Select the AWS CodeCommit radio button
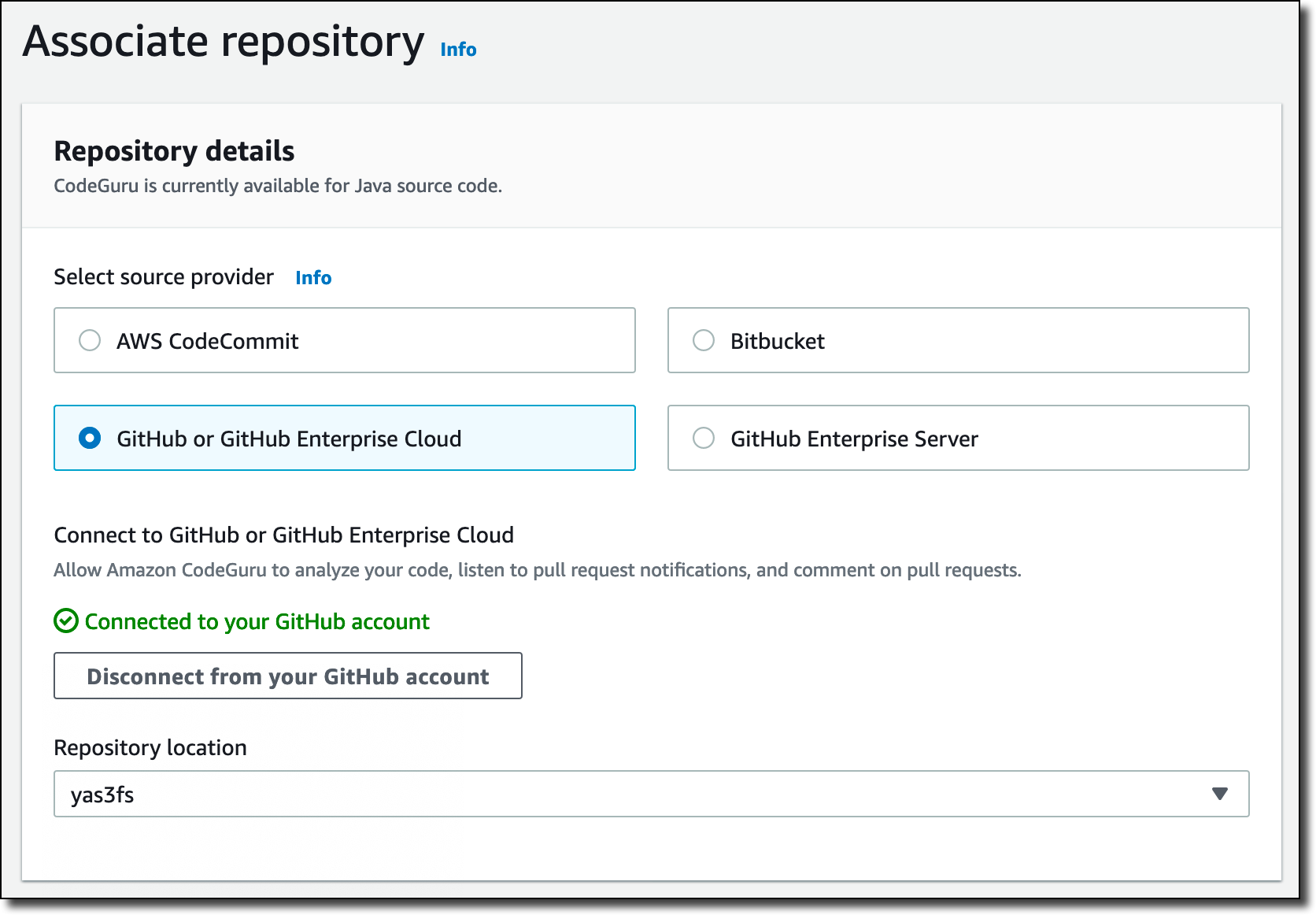This screenshot has height=915, width=1316. coord(90,340)
